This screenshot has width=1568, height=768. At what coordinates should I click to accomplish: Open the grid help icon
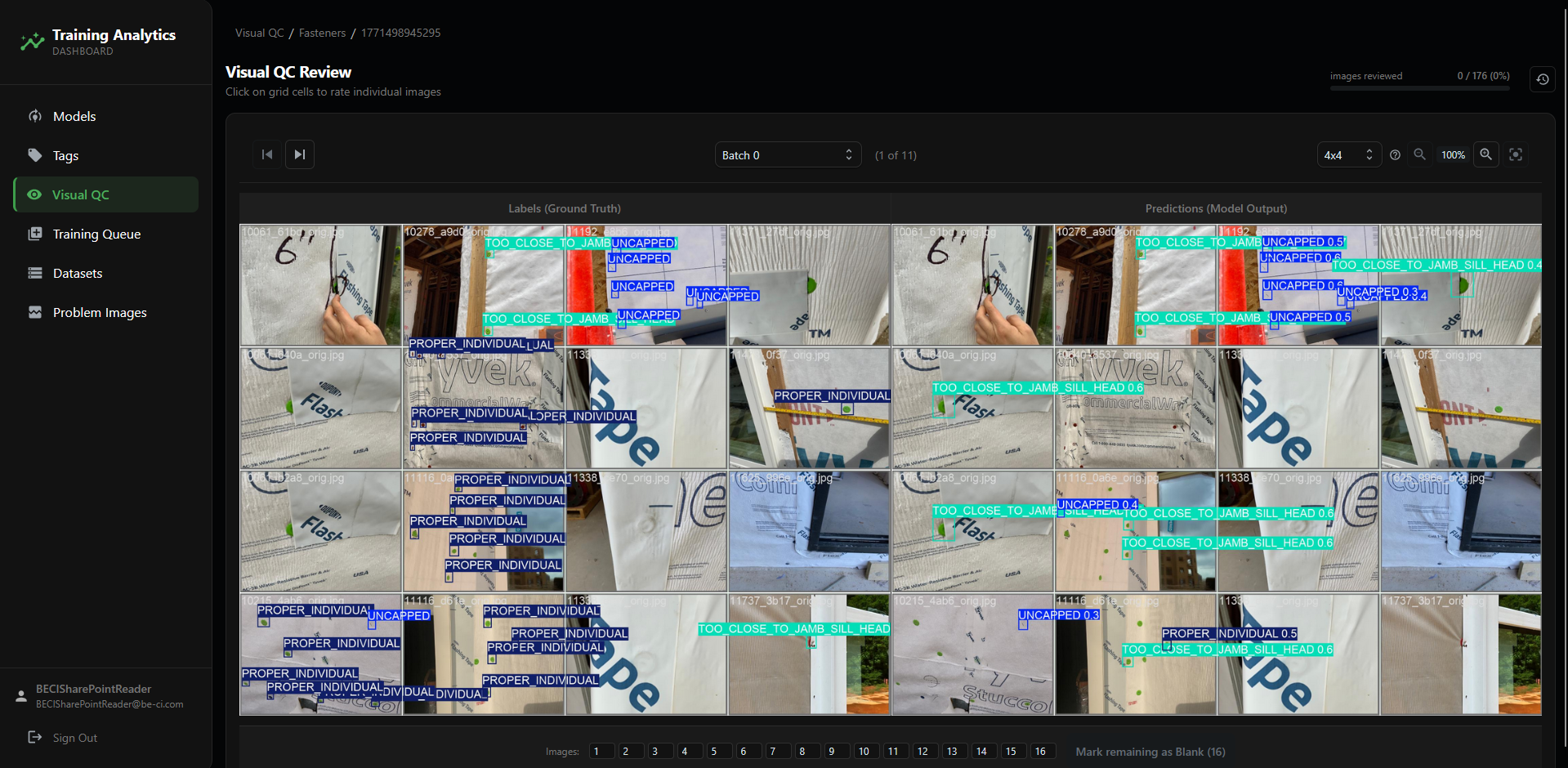point(1396,155)
